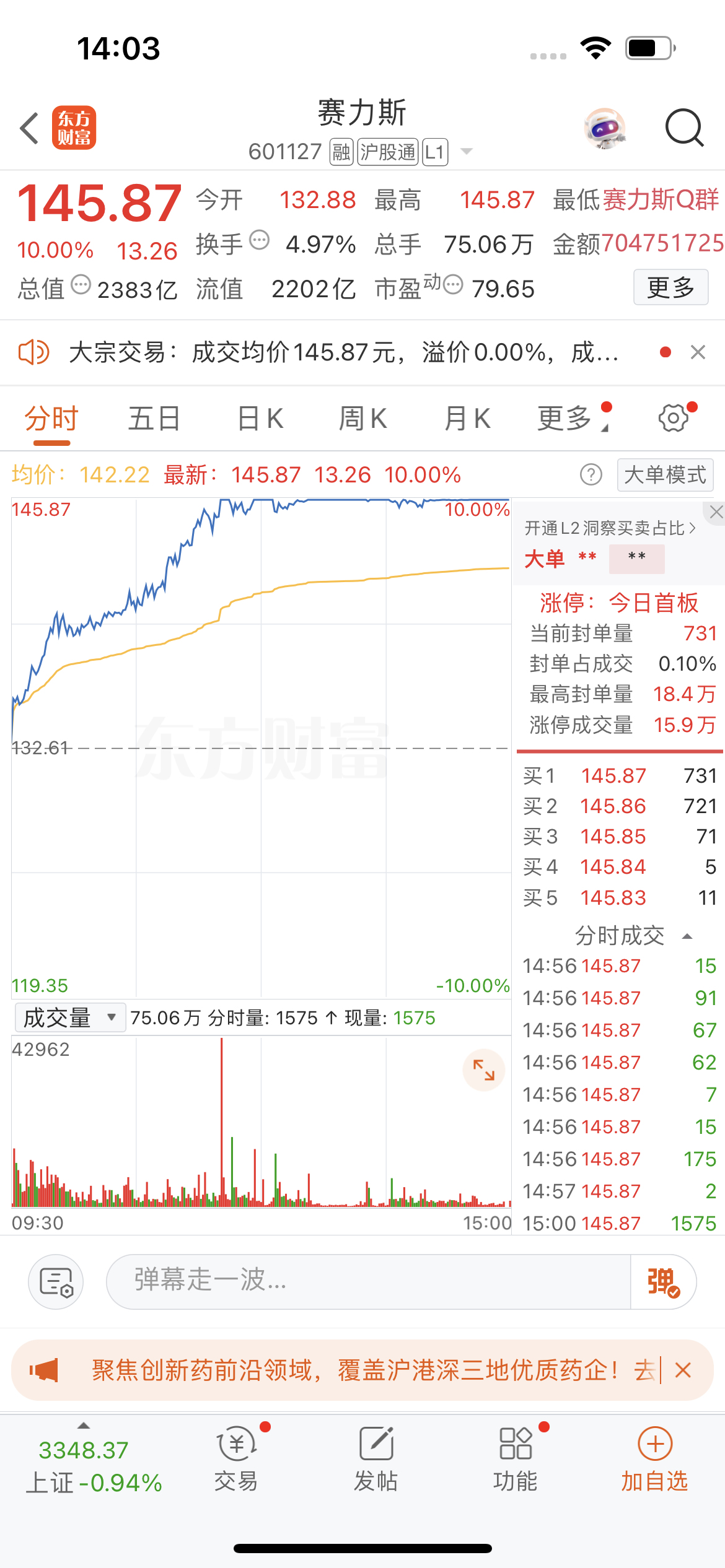Tap the back arrow icon

29,129
